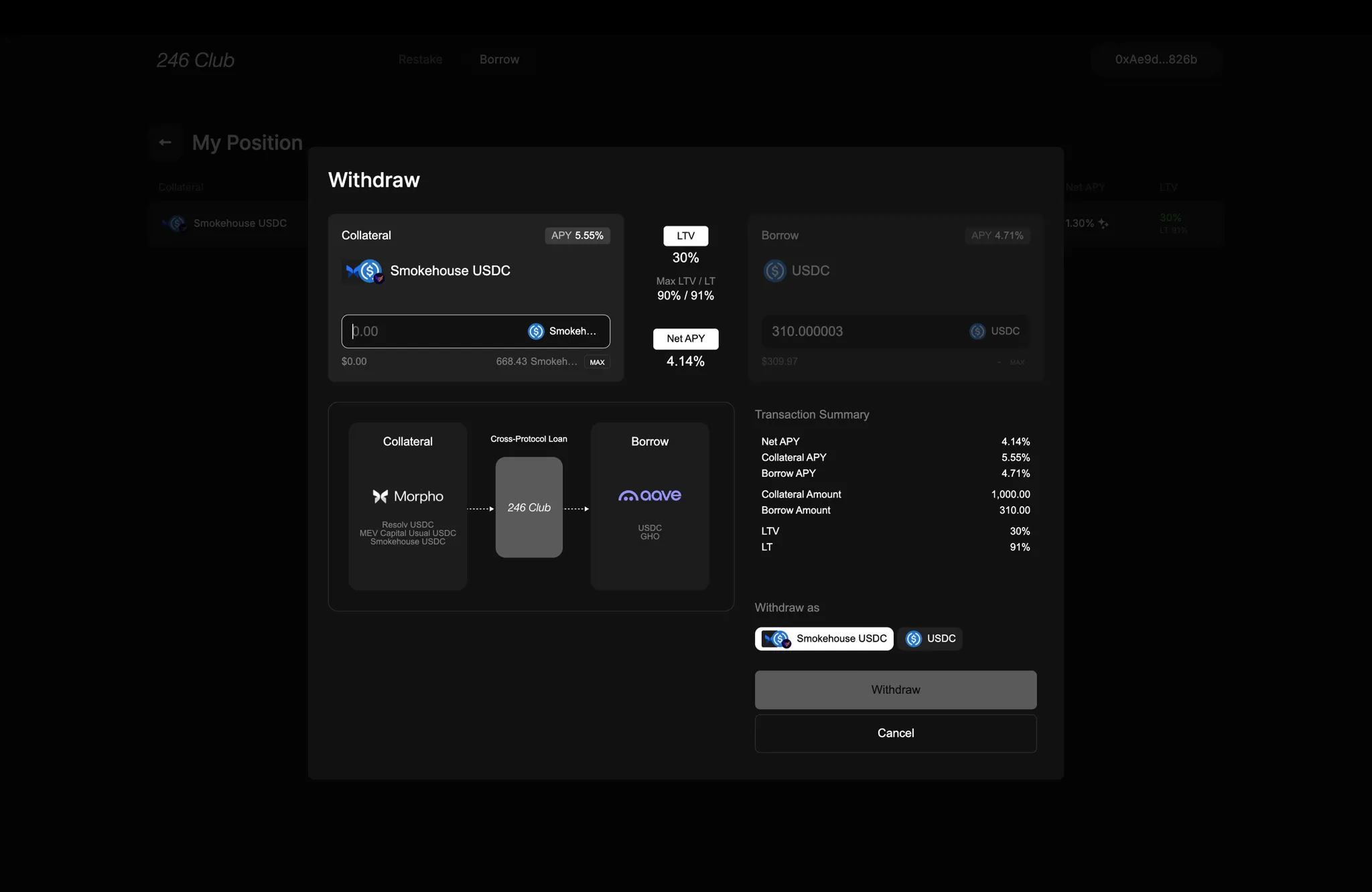Open the USDC token selector in borrow field

click(995, 331)
